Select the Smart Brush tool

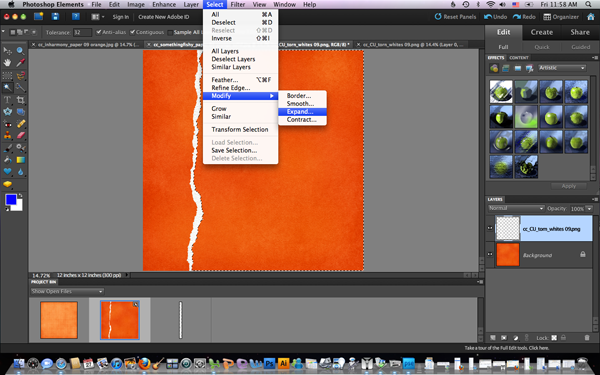point(20,148)
